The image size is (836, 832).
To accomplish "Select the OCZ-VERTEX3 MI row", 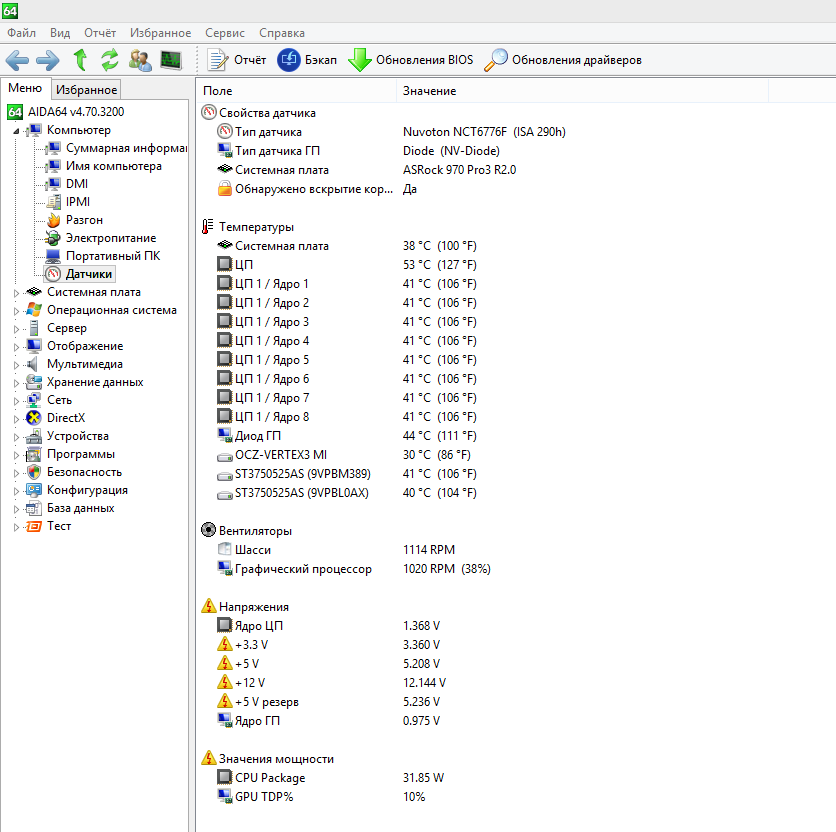I will coord(344,455).
